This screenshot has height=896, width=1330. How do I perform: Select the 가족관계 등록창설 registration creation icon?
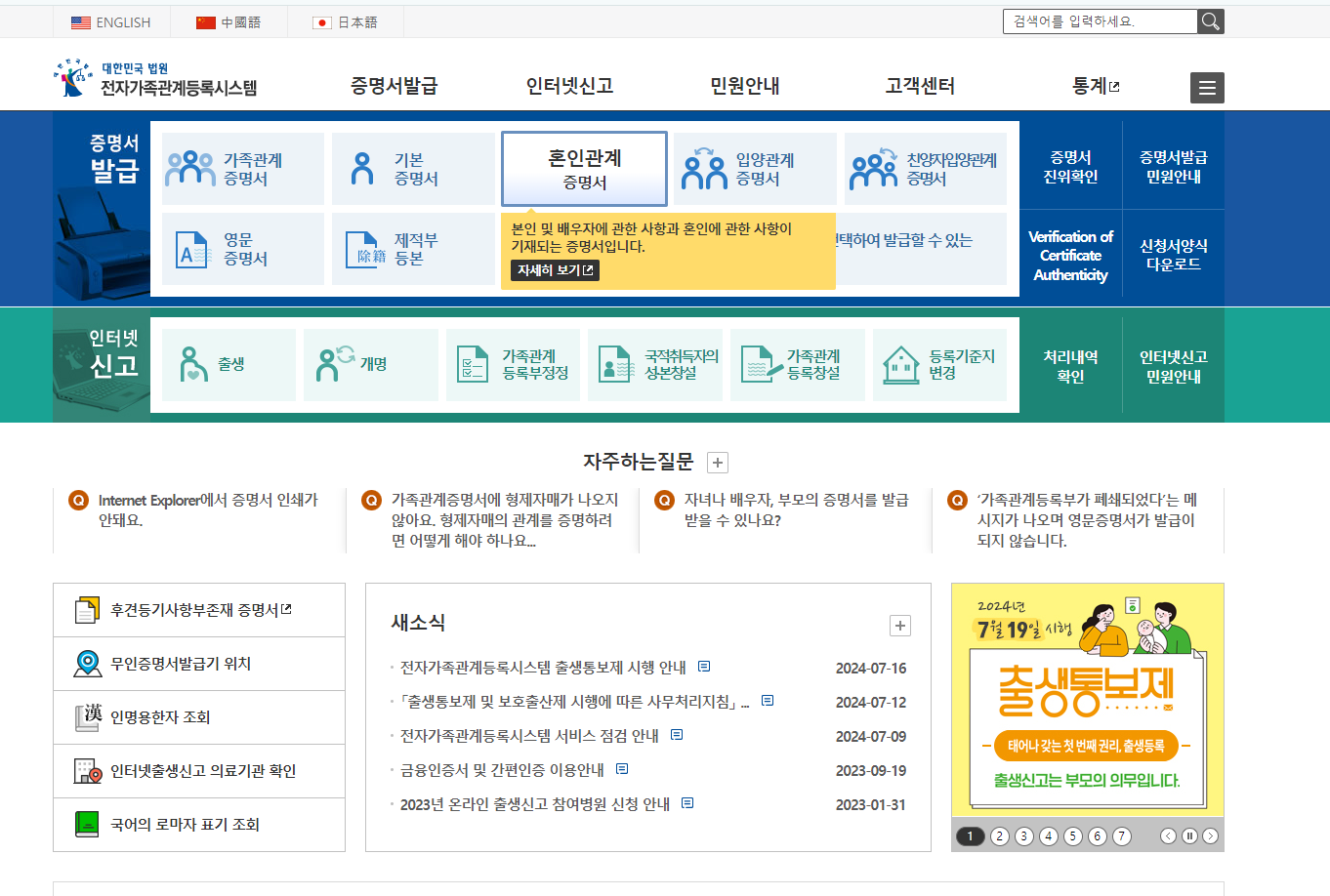[798, 364]
